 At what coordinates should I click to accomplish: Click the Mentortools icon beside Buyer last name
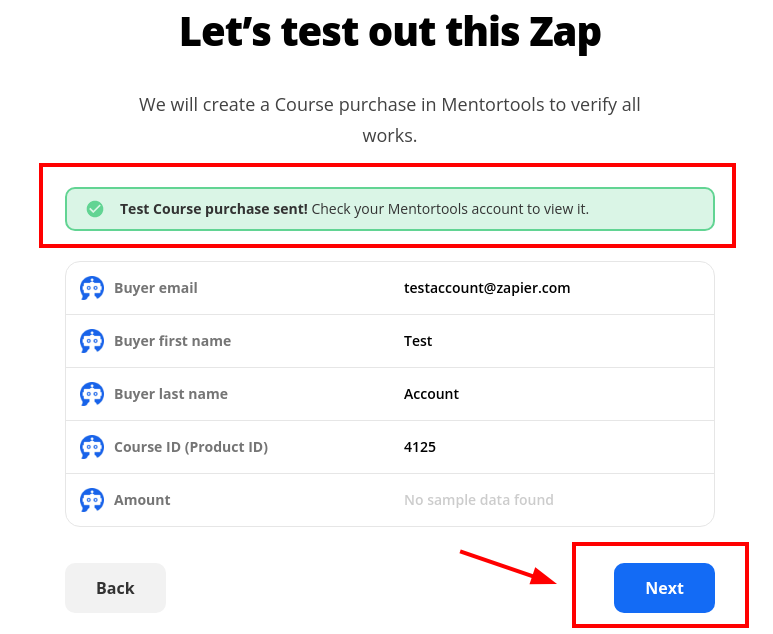pos(92,394)
